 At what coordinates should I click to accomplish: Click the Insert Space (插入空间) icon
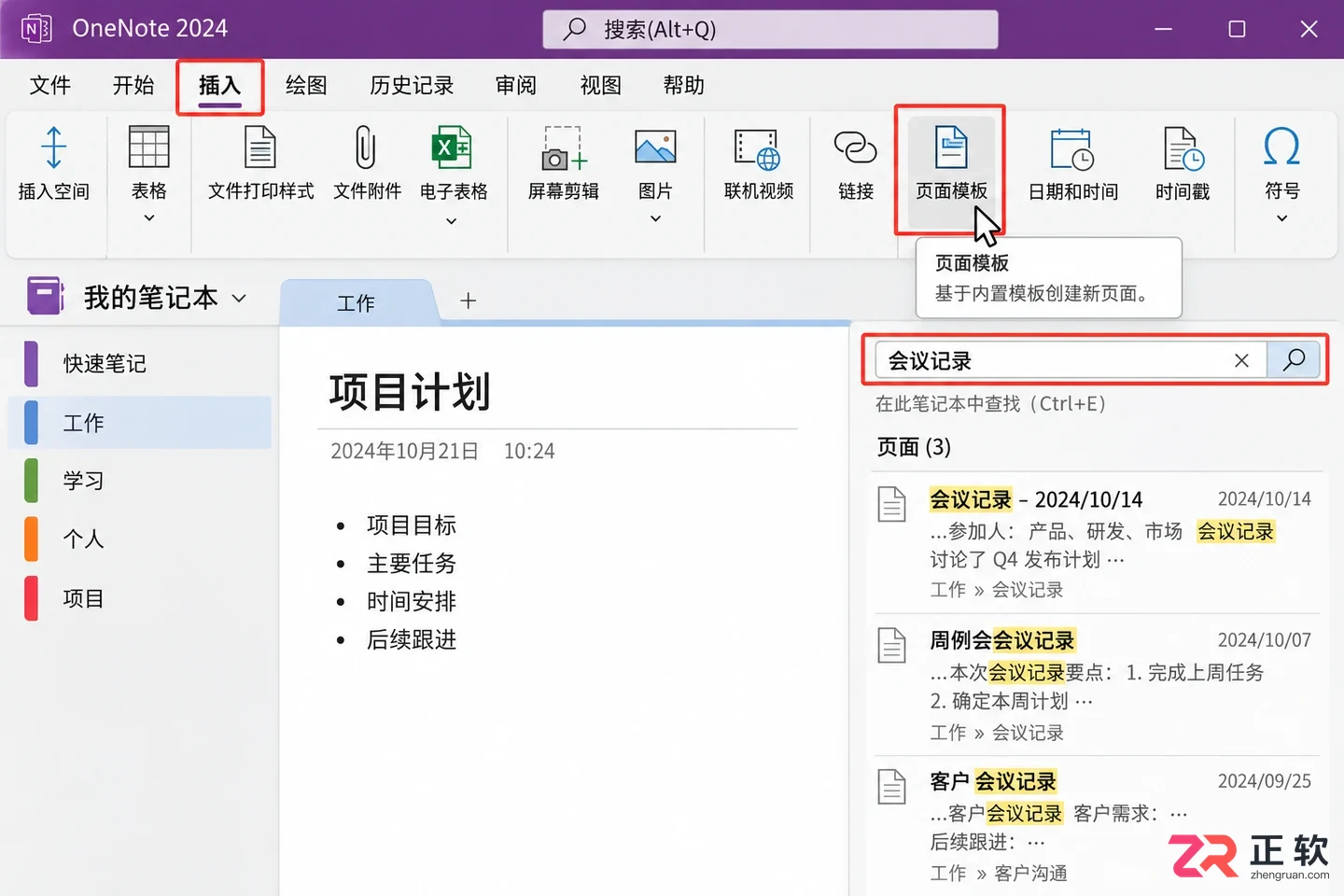[x=54, y=148]
